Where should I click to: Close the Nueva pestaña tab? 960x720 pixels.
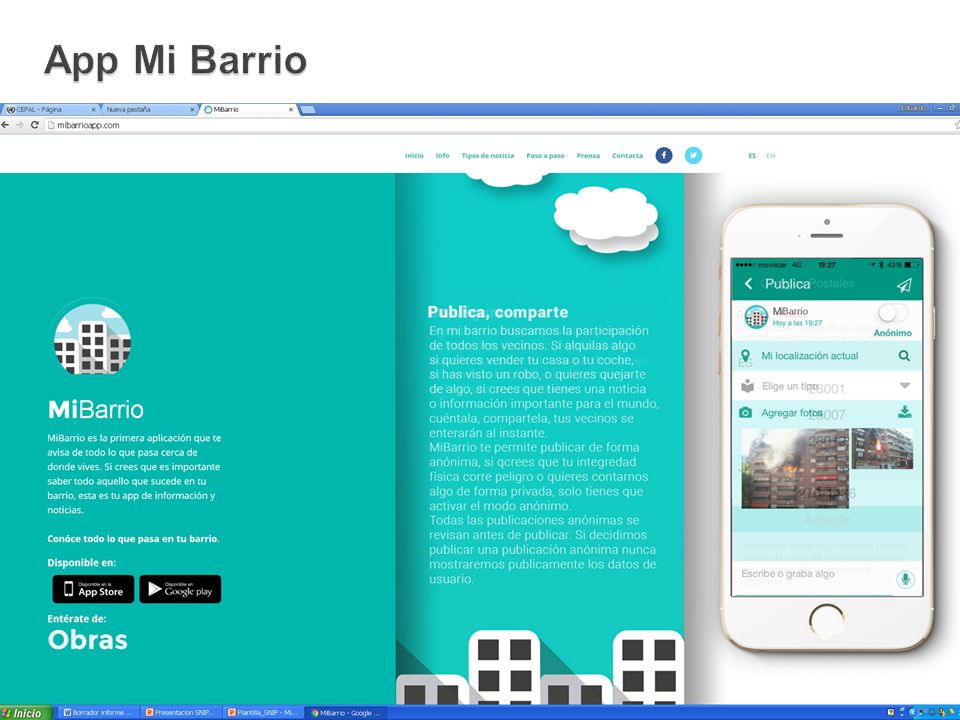[192, 110]
